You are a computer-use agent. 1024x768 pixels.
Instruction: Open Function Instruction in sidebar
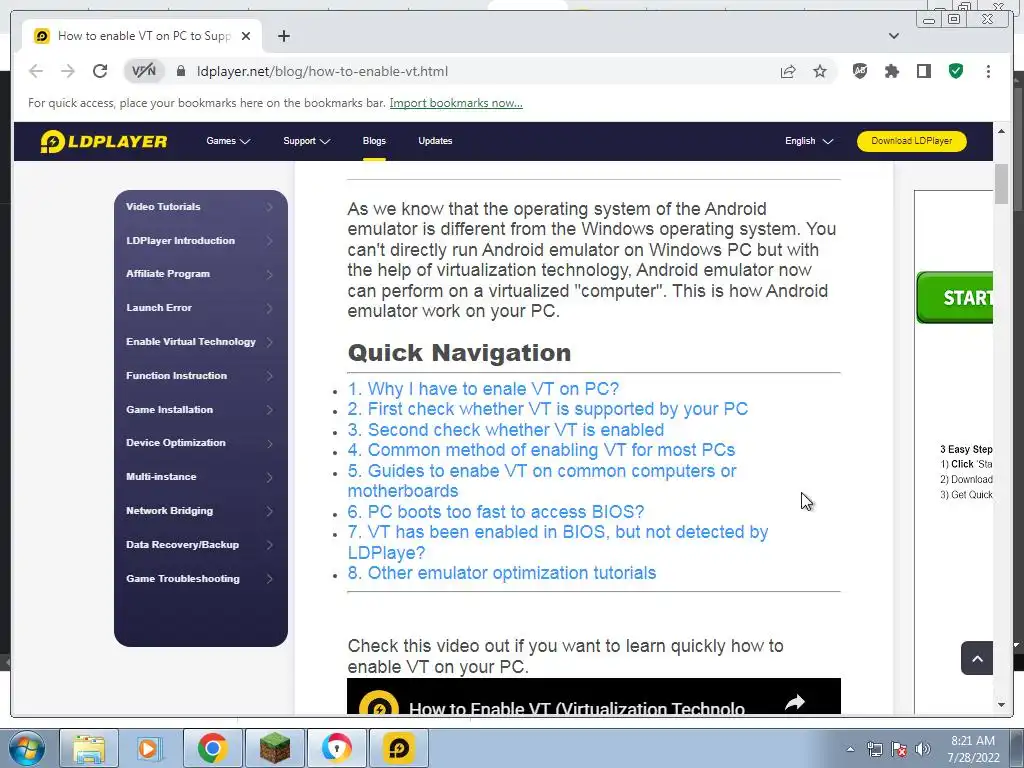[x=200, y=376]
